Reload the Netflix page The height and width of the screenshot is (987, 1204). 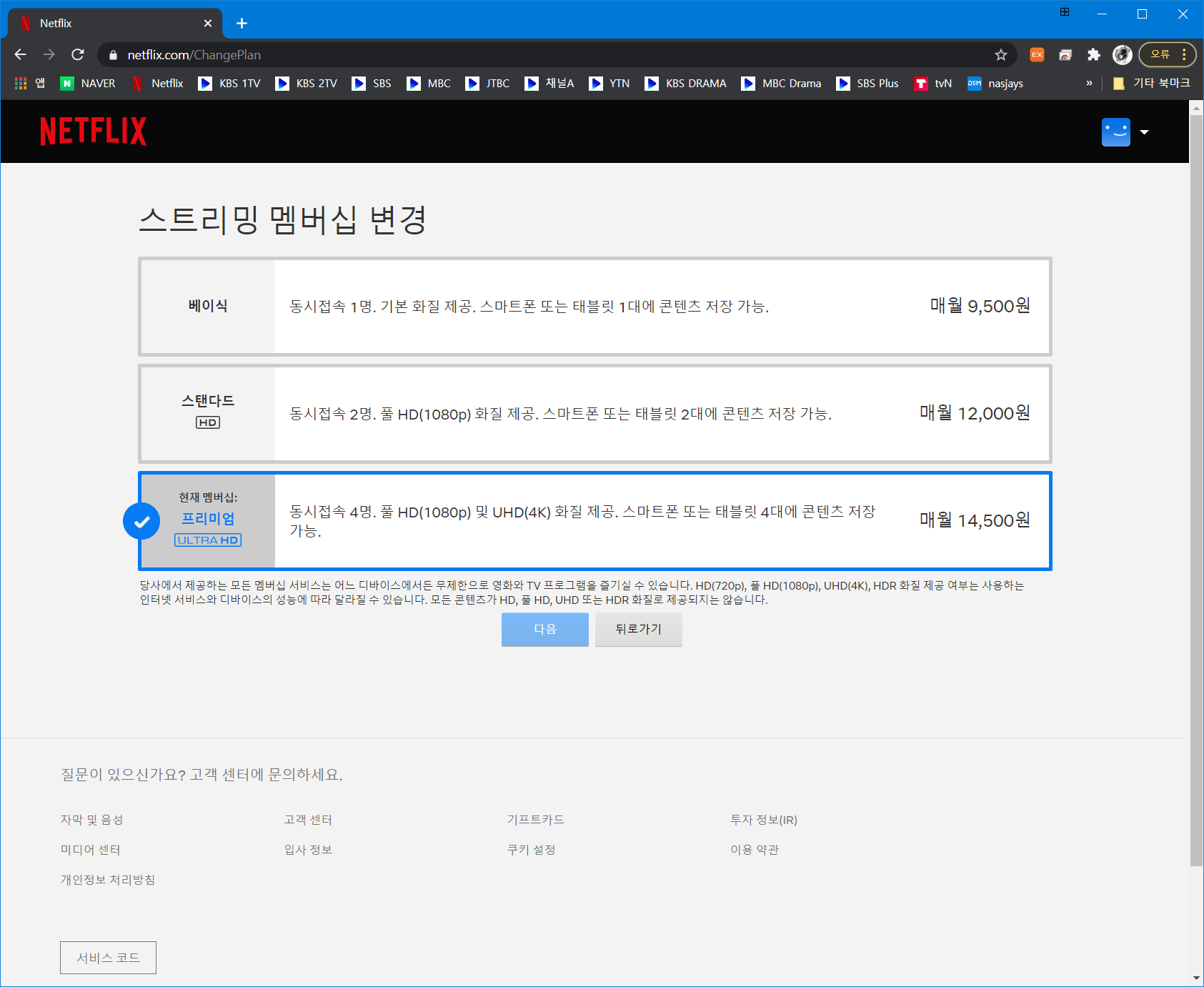pos(78,54)
